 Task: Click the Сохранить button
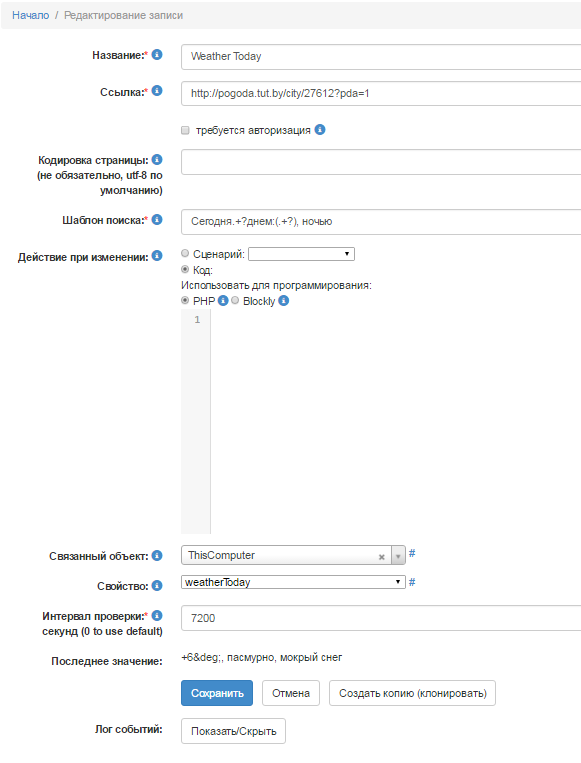tap(217, 693)
